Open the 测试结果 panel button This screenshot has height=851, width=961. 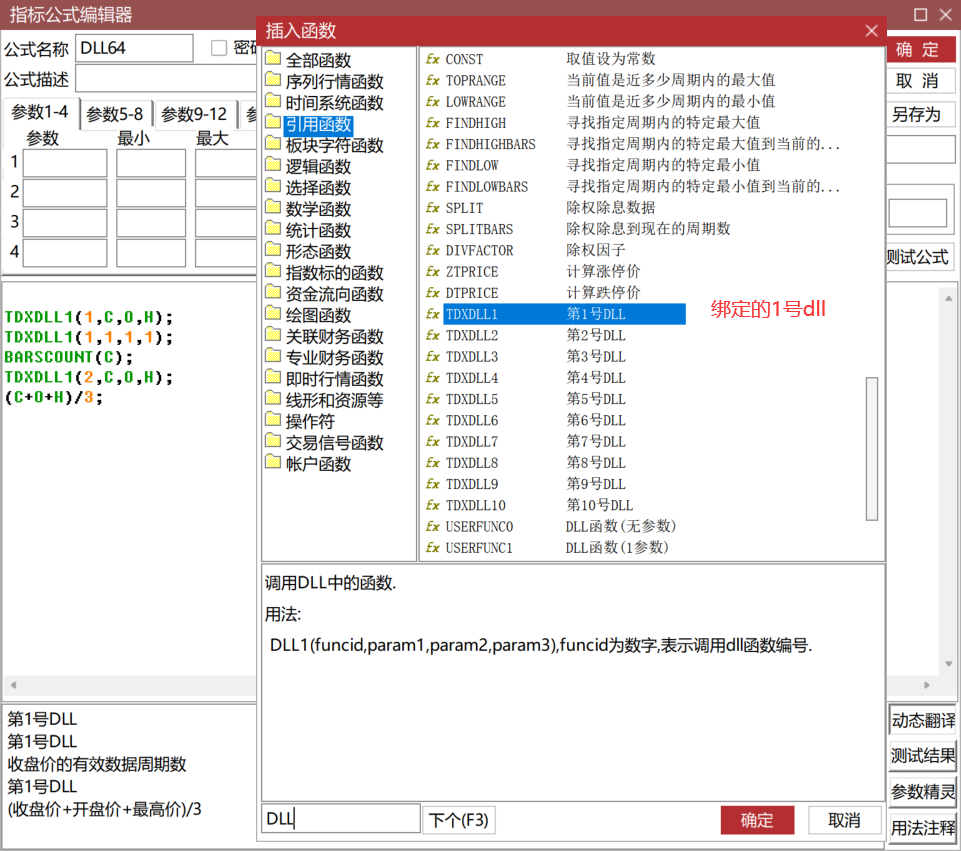tap(923, 756)
